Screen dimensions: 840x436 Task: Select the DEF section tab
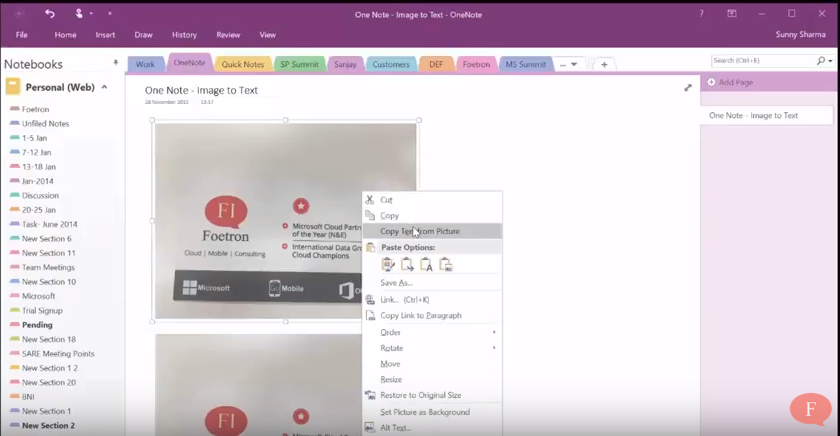pyautogui.click(x=436, y=64)
